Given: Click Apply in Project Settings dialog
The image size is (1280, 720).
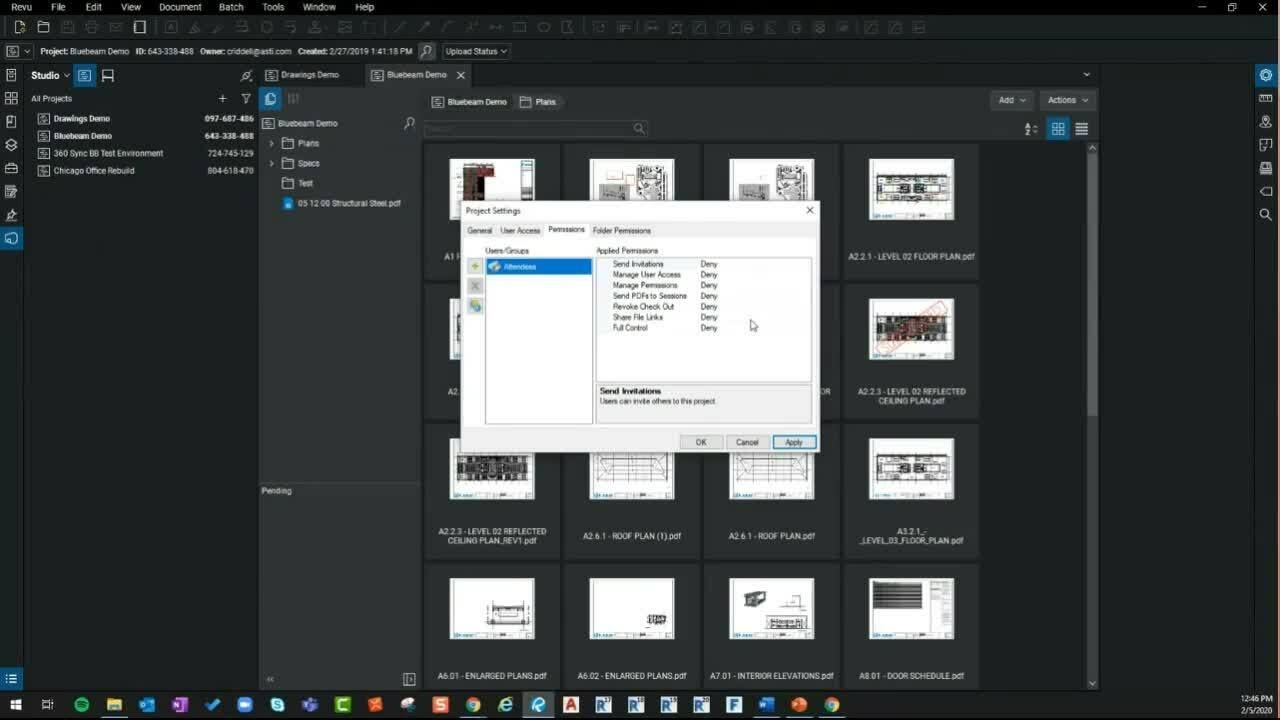Looking at the screenshot, I should [794, 442].
